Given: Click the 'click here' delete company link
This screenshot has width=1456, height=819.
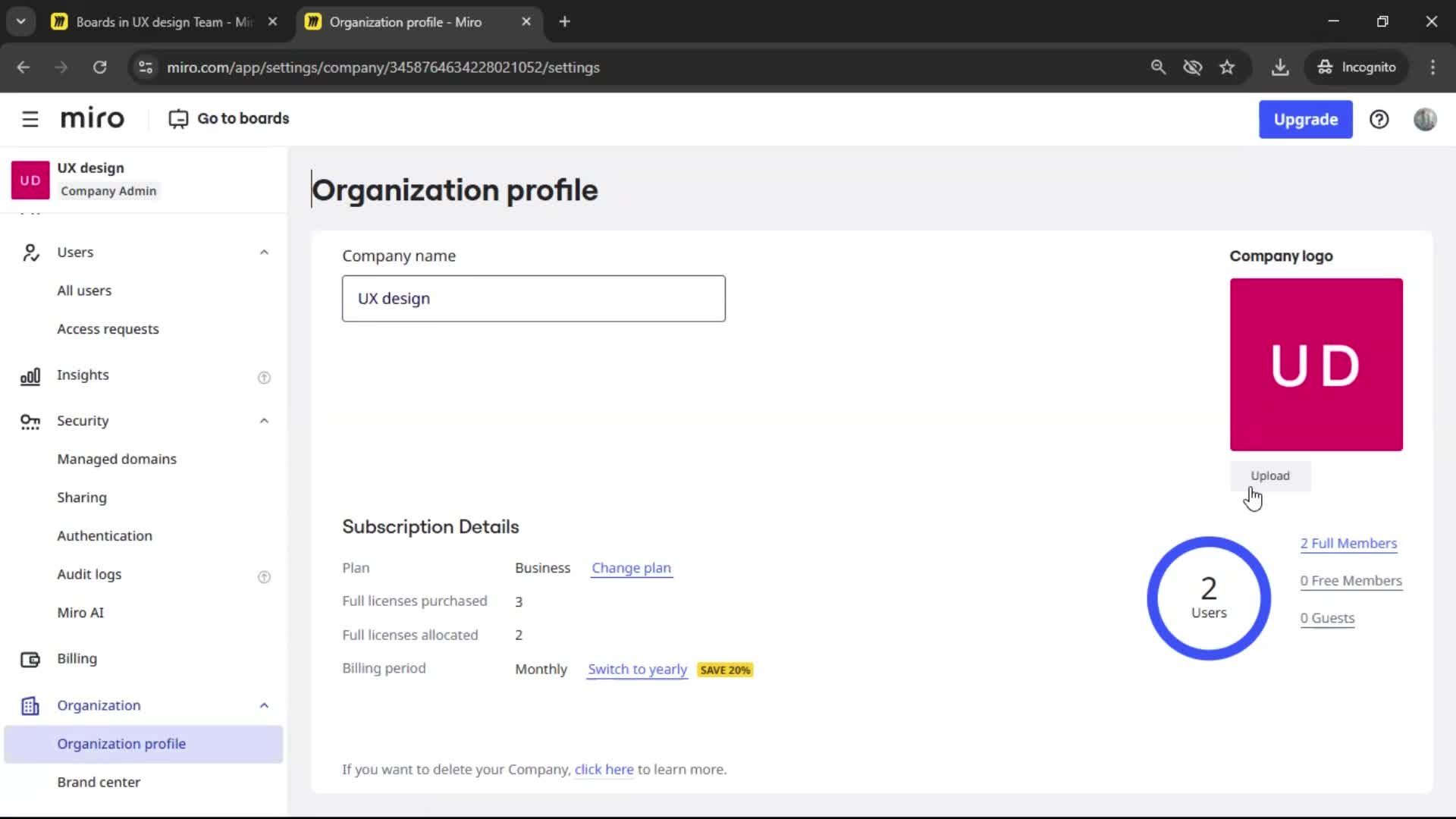Looking at the screenshot, I should coord(604,770).
